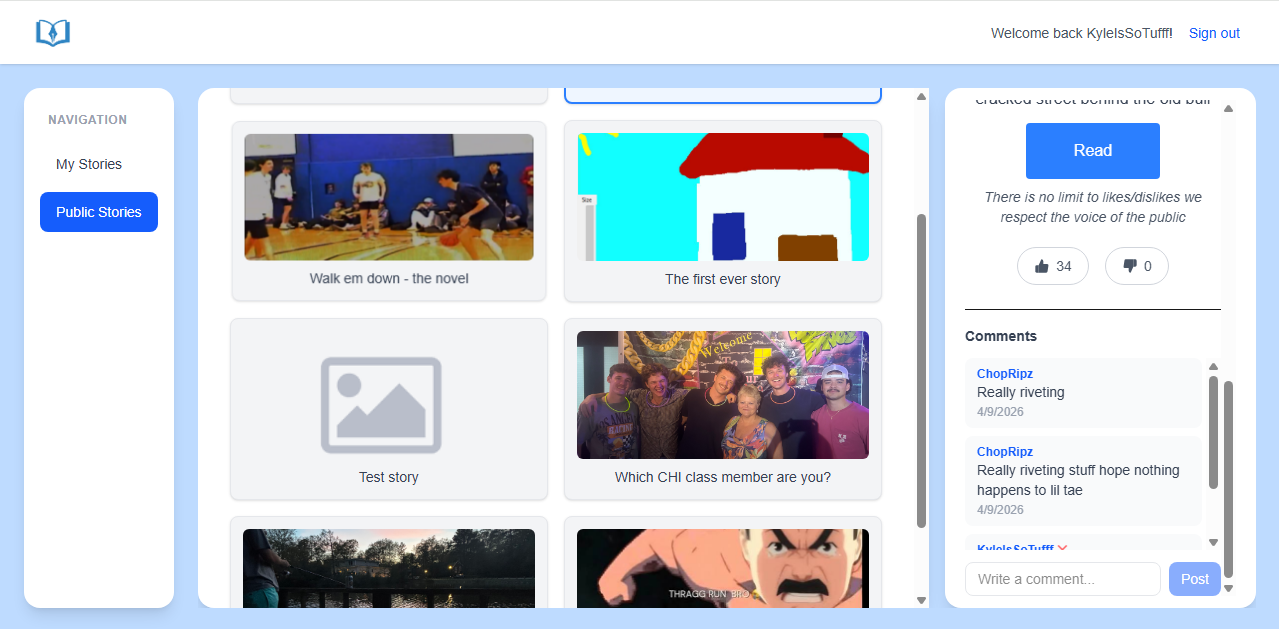Click the NAVIGATION heading text
The image size is (1279, 629).
[88, 120]
